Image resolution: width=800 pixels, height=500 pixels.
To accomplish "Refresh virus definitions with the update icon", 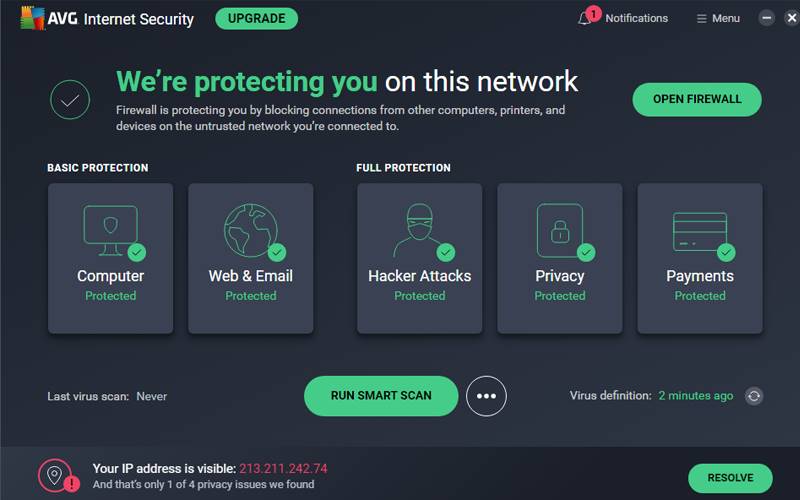I will click(753, 396).
